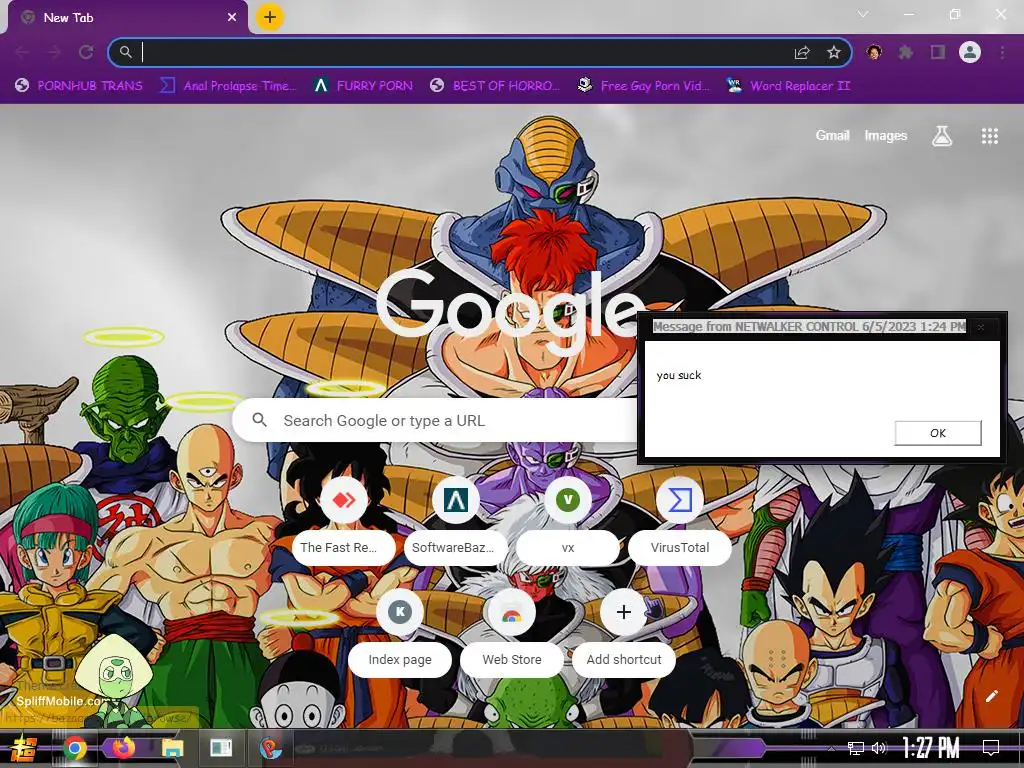The width and height of the screenshot is (1024, 768).
Task: Share this page using address bar icon
Action: 802,53
